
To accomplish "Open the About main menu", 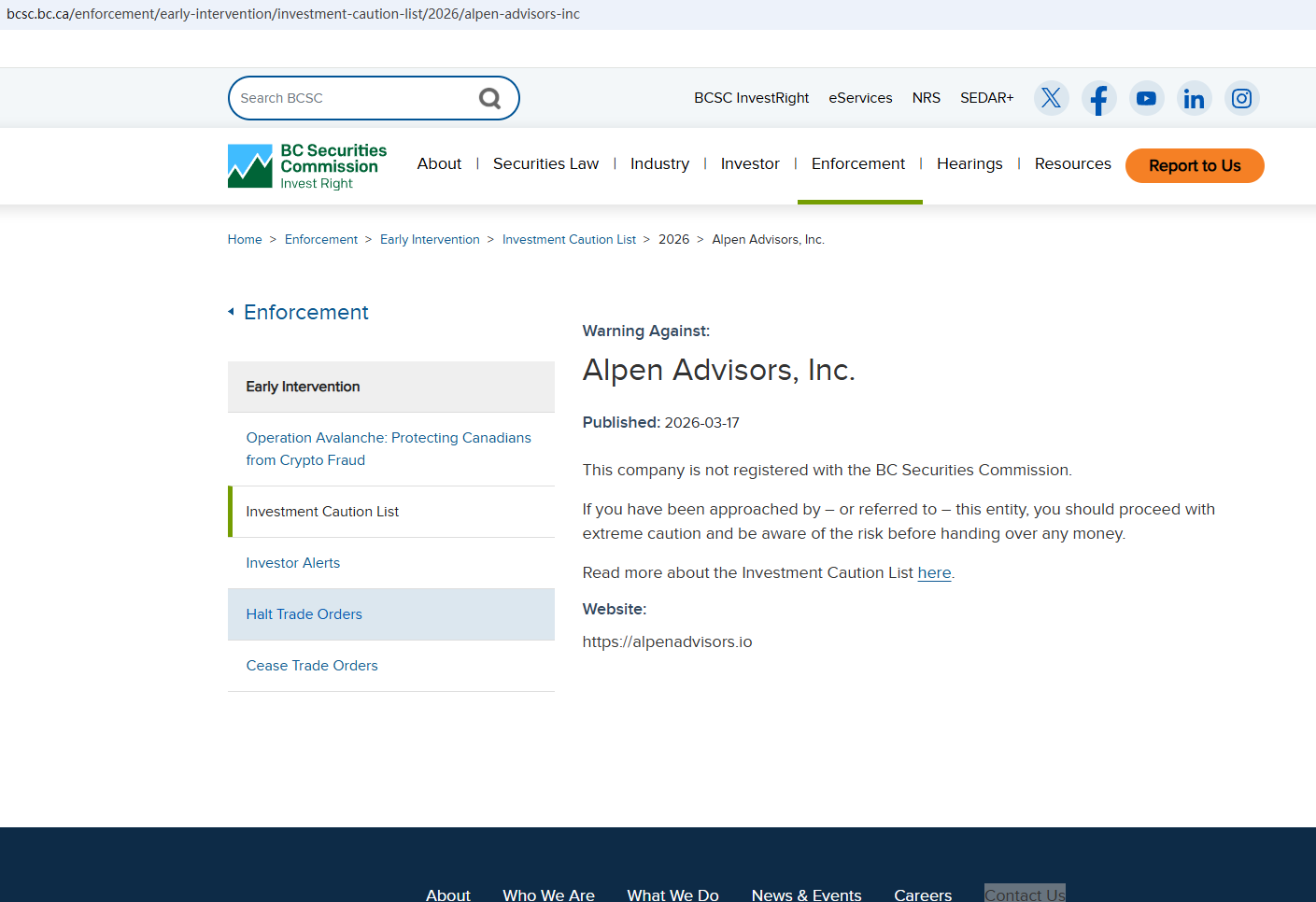I will 439,163.
